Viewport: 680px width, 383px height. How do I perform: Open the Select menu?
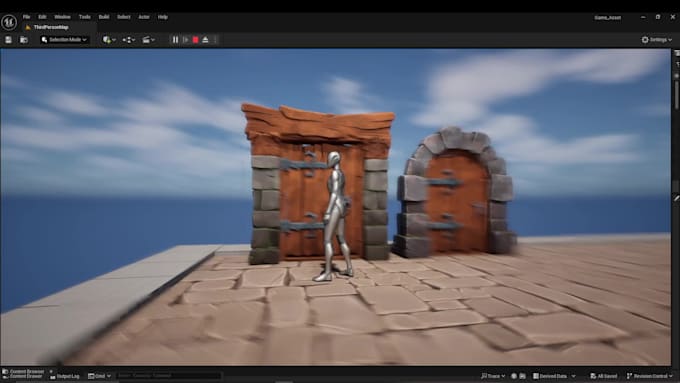pos(124,17)
